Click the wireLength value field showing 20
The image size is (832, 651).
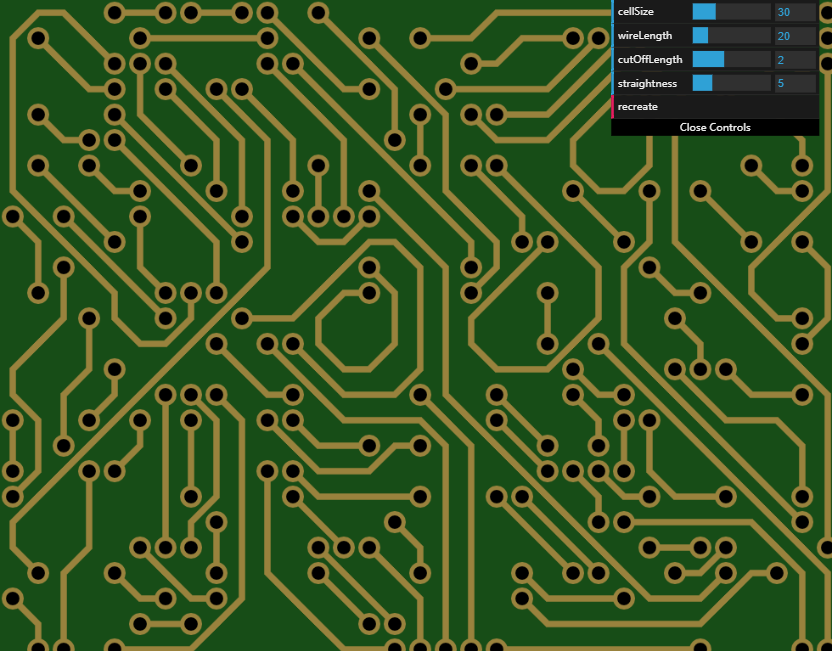tap(795, 36)
